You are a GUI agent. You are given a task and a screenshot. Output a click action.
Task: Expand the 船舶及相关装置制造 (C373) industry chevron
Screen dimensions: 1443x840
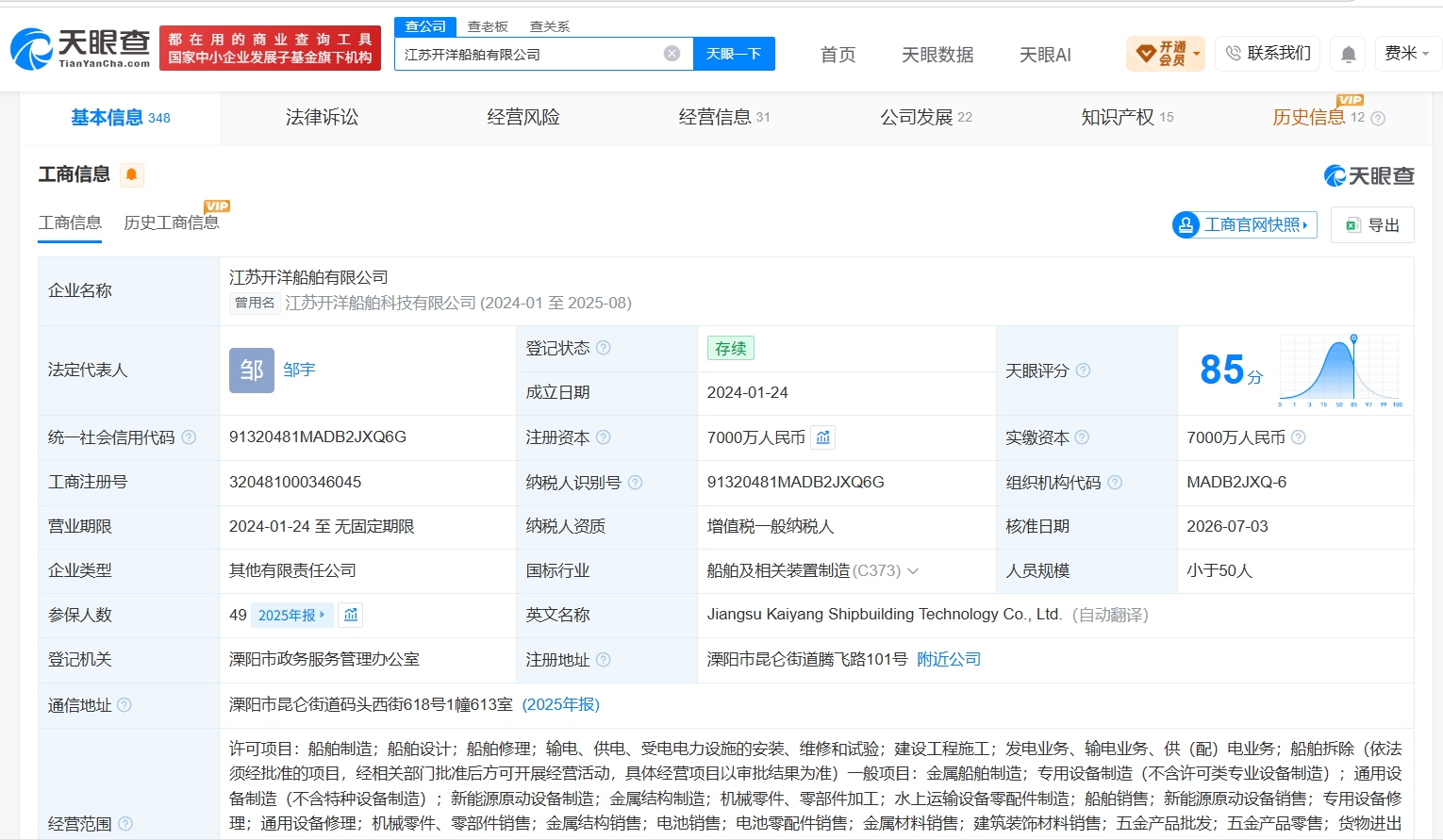(913, 571)
